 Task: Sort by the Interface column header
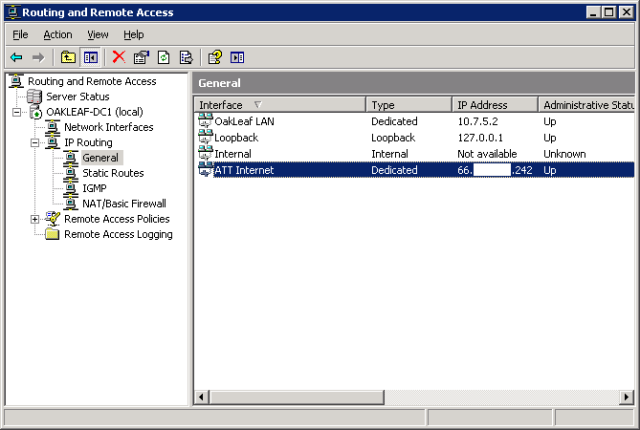(280, 104)
